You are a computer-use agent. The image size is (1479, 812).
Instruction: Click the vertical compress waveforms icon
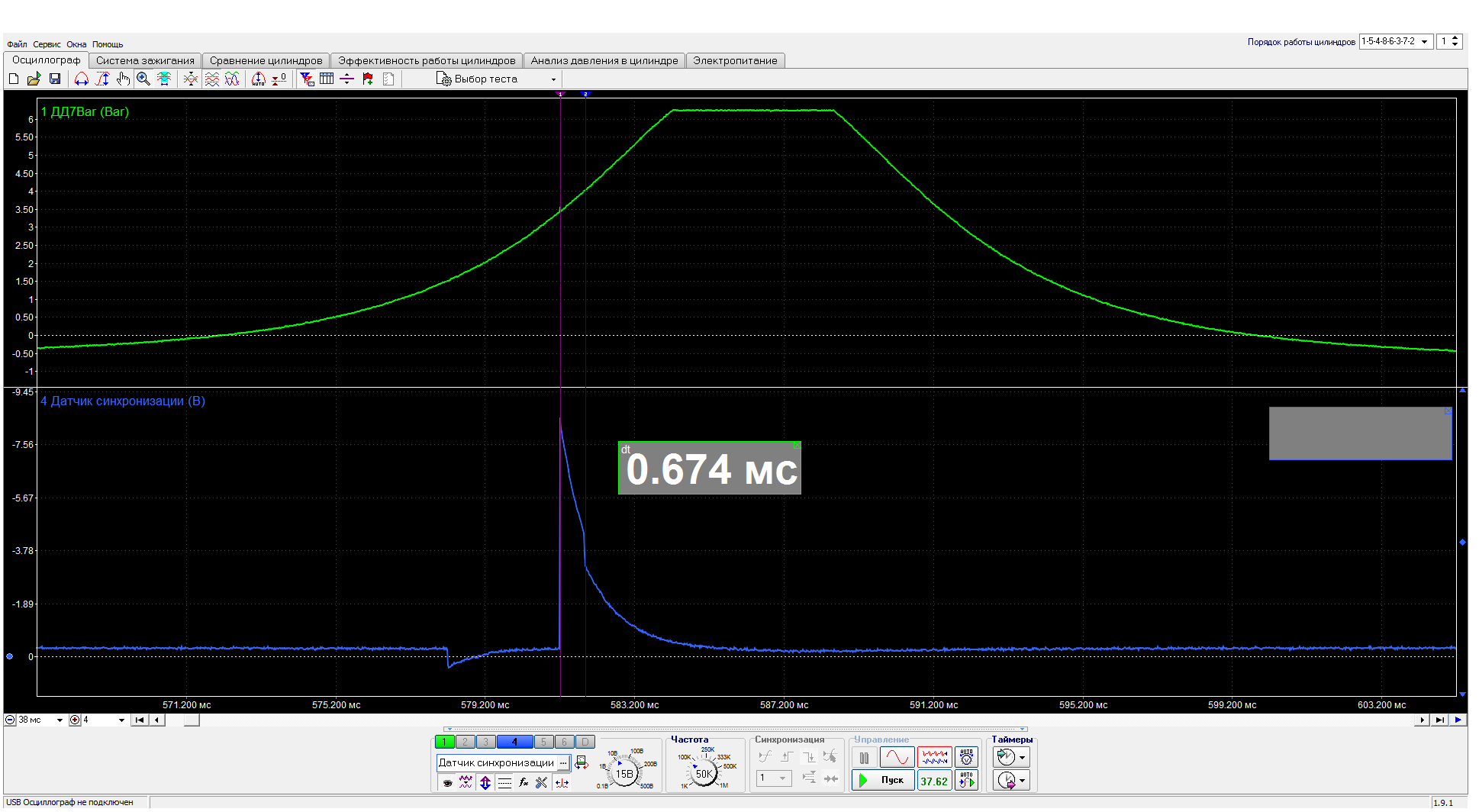click(191, 79)
